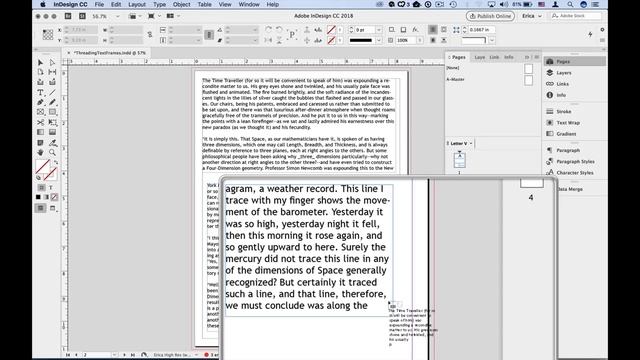Open the stroke weight dropdown
Screen dimensions: 640x360
click(x=379, y=30)
